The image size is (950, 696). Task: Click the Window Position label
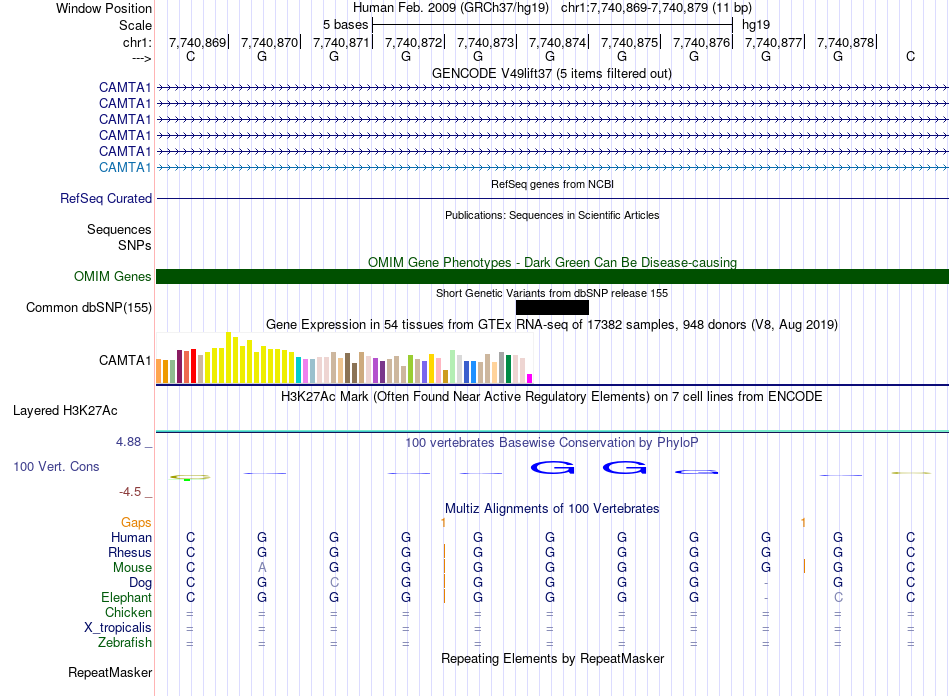[x=104, y=8]
